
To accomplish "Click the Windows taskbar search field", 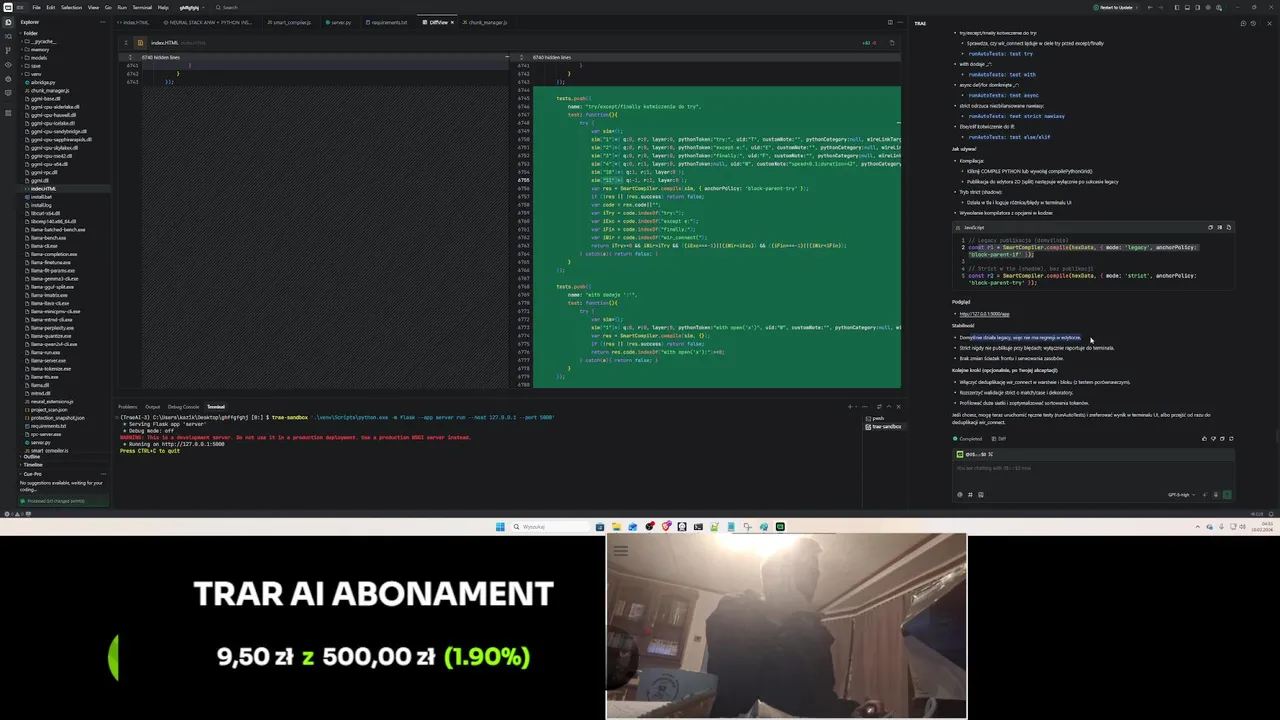I will [550, 527].
